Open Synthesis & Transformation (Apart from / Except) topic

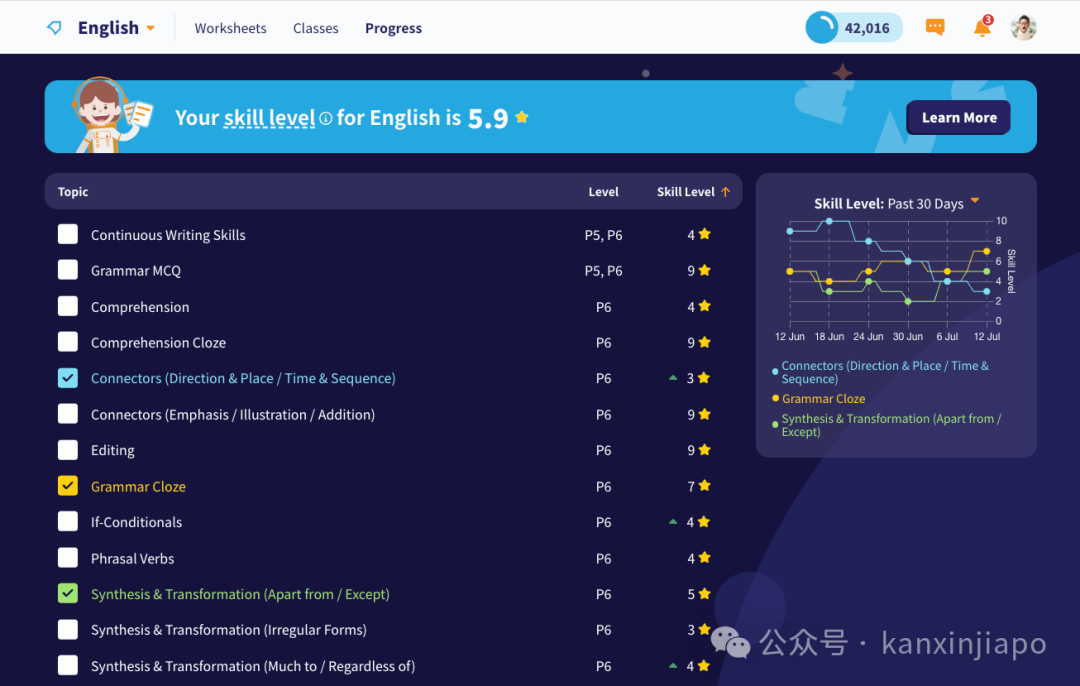(240, 594)
